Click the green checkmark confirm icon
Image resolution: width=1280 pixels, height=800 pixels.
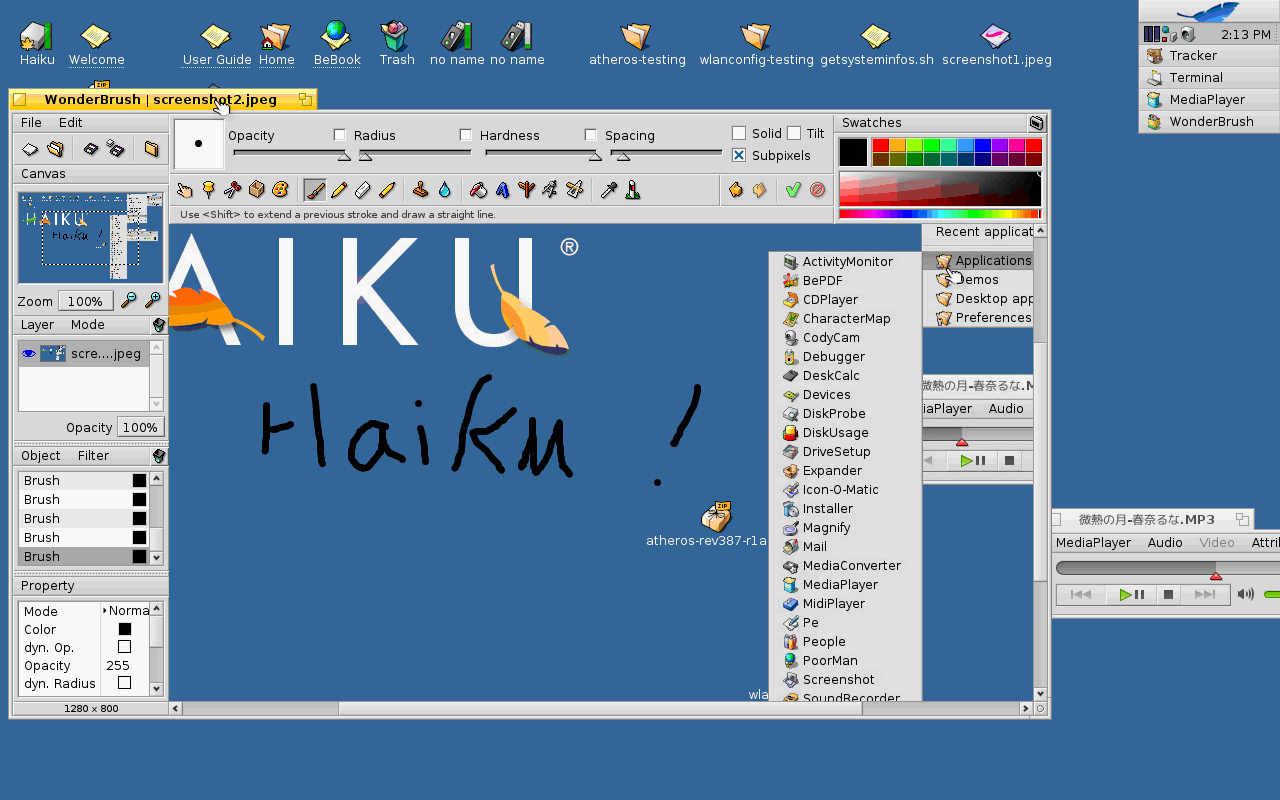793,189
